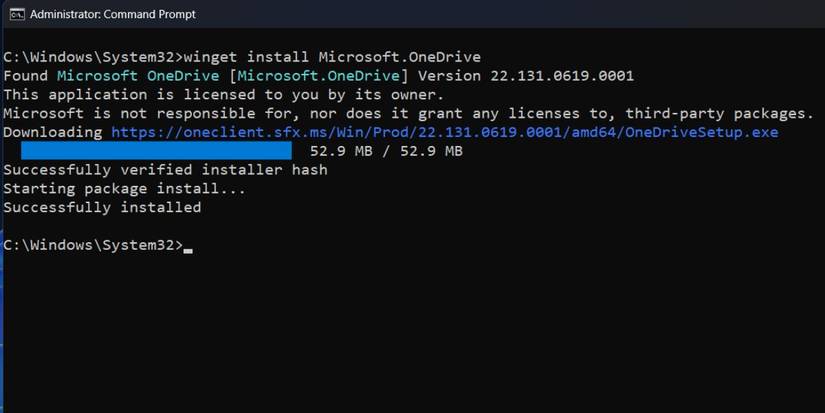Click the 'Successfully verified installer hash' line
This screenshot has width=825, height=413.
165,170
